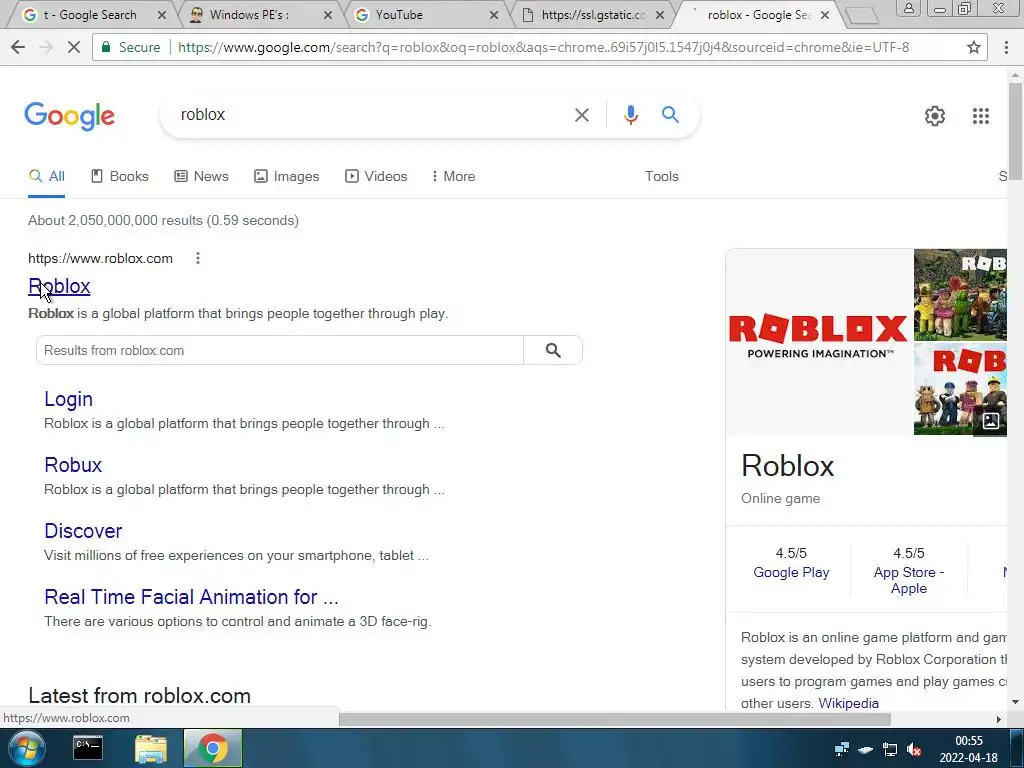
Task: Select the Images search filter
Action: (287, 176)
